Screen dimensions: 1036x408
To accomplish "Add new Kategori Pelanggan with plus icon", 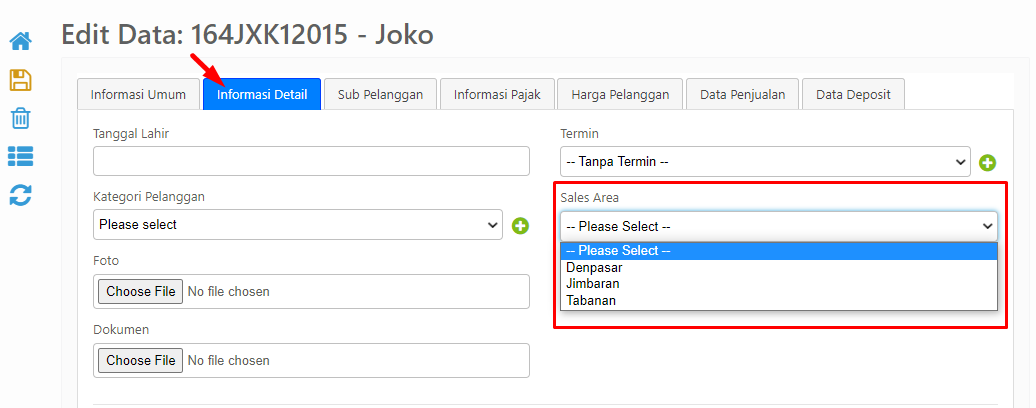I will coord(521,226).
